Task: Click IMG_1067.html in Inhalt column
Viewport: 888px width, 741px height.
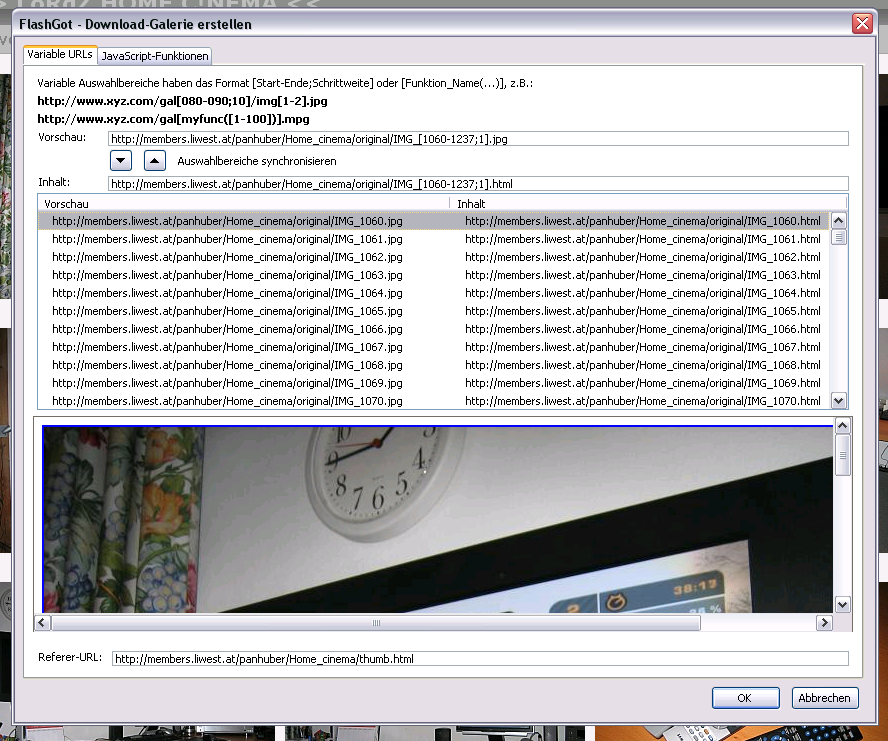Action: (643, 347)
